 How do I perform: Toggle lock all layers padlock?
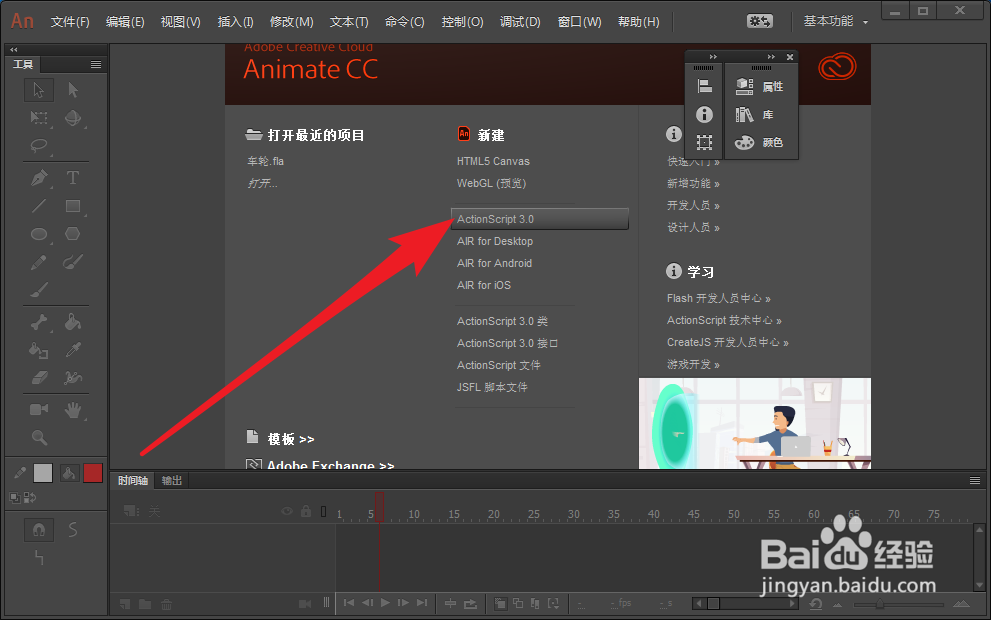306,511
